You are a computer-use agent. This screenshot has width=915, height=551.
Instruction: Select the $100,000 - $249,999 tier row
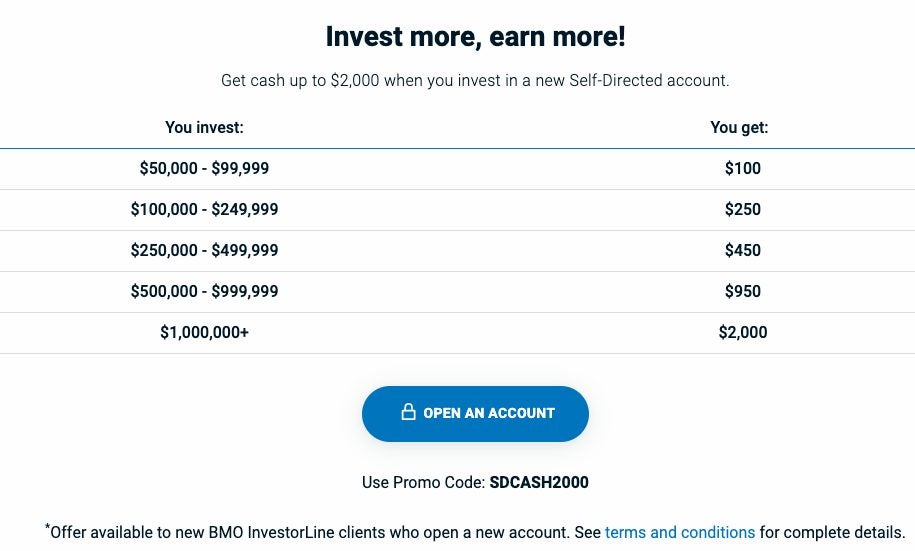[x=204, y=210]
